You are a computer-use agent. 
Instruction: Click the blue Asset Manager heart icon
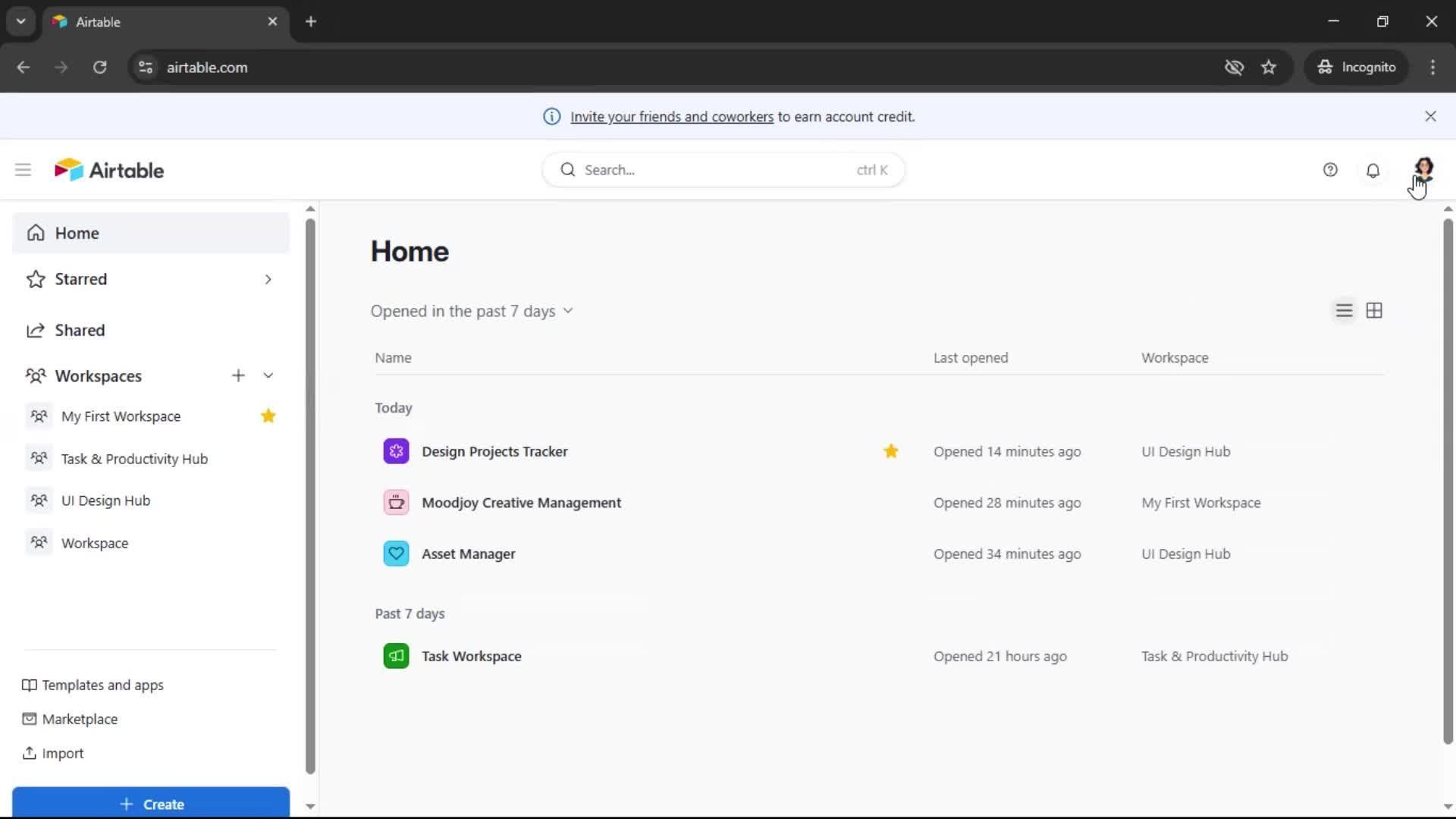click(x=396, y=554)
